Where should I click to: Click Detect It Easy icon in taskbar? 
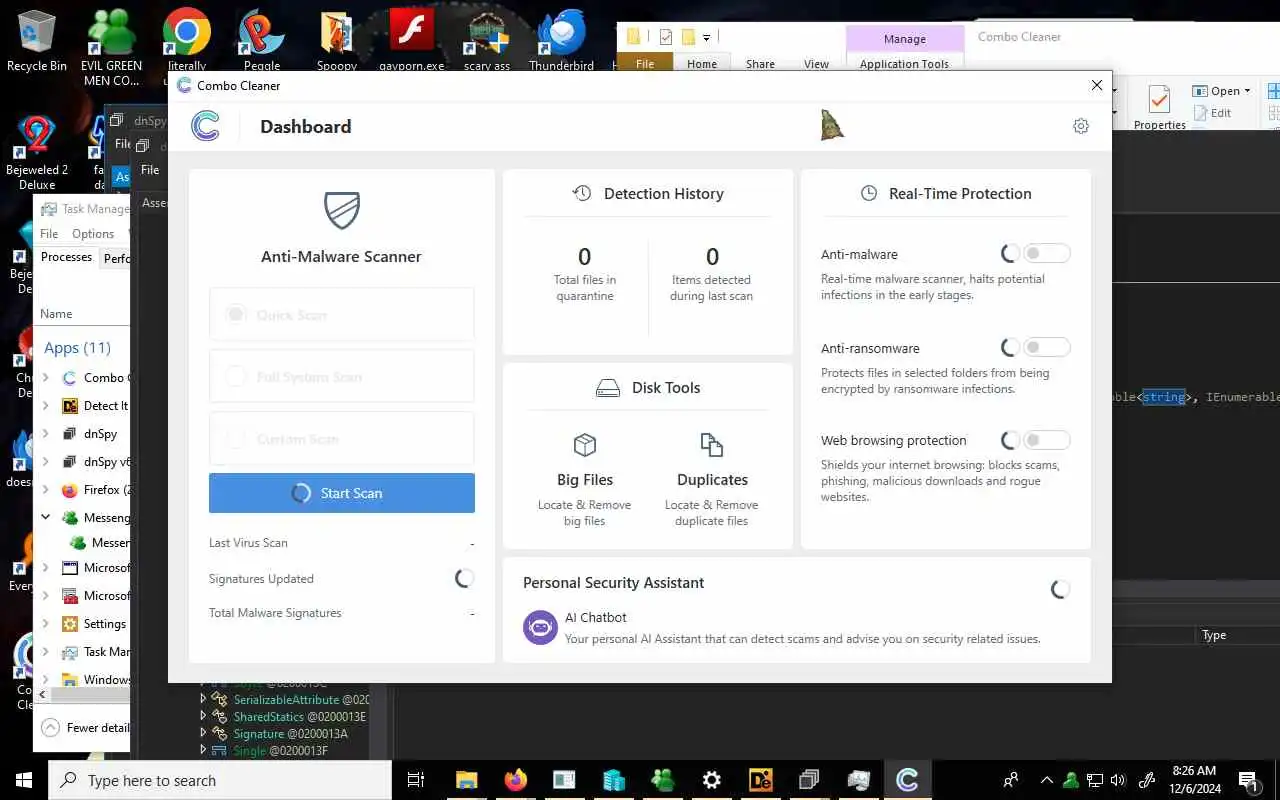click(760, 780)
